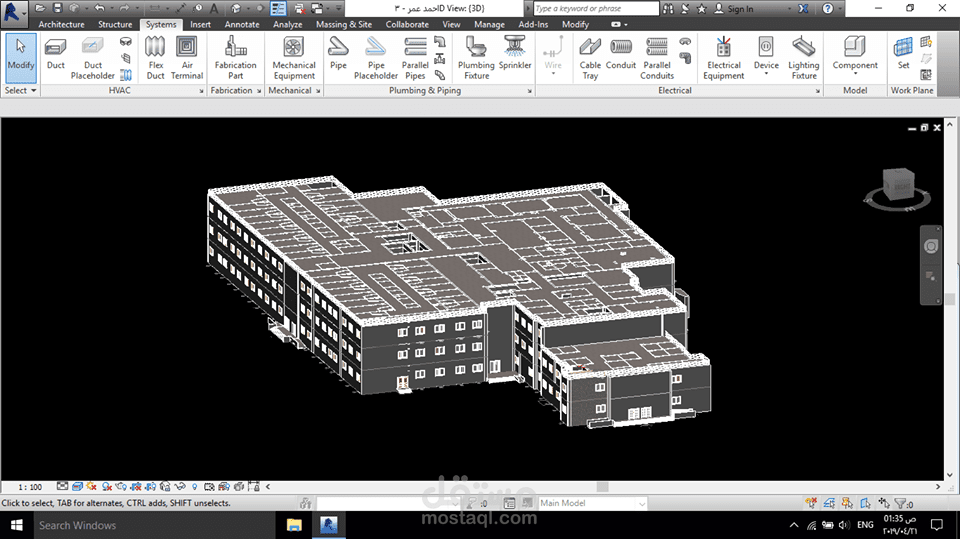Click the Windows Start button
Viewport: 960px width, 539px height.
(x=17, y=525)
